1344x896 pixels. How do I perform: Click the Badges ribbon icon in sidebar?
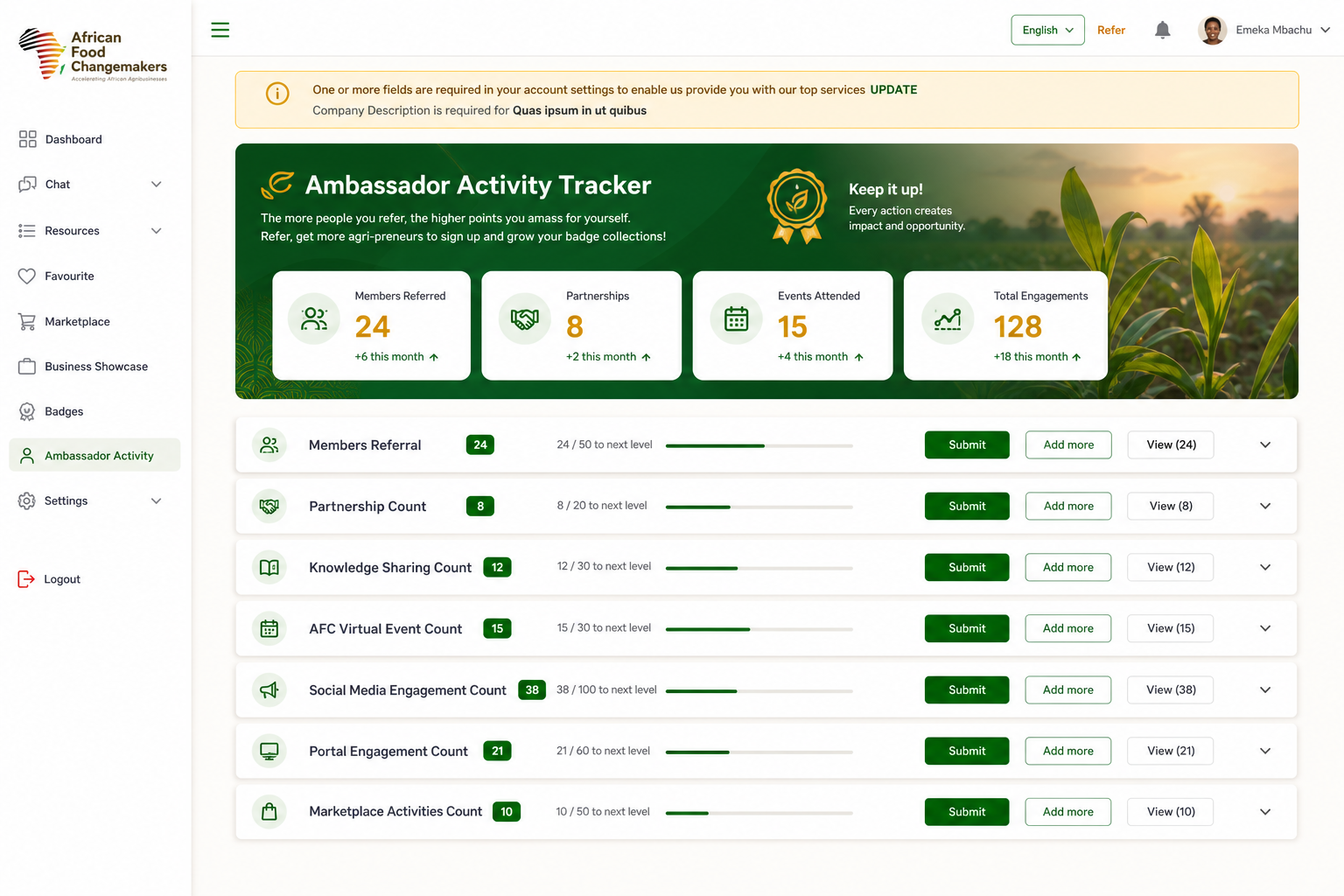pyautogui.click(x=27, y=411)
